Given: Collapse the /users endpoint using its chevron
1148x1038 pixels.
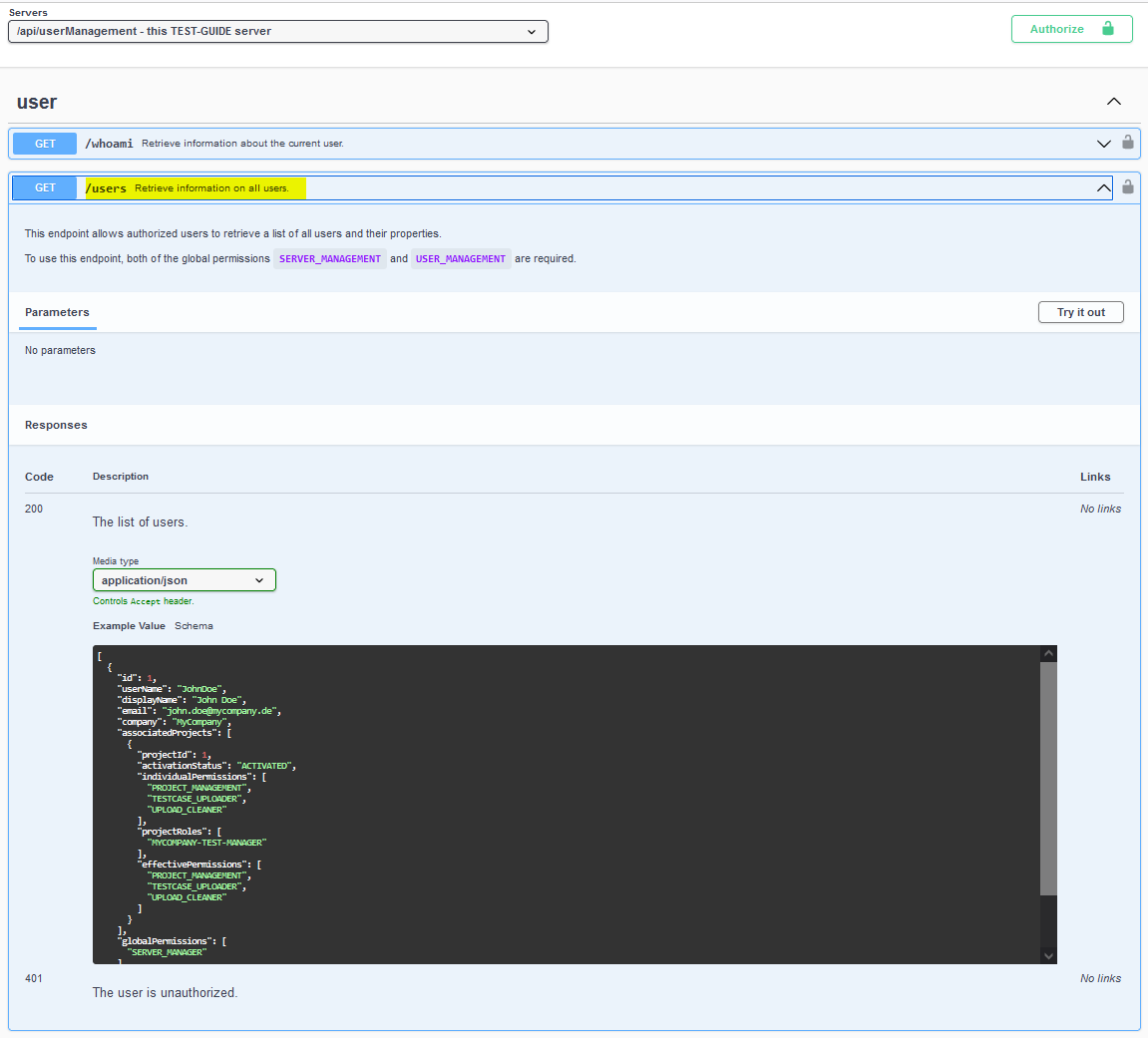Looking at the screenshot, I should click(1103, 187).
